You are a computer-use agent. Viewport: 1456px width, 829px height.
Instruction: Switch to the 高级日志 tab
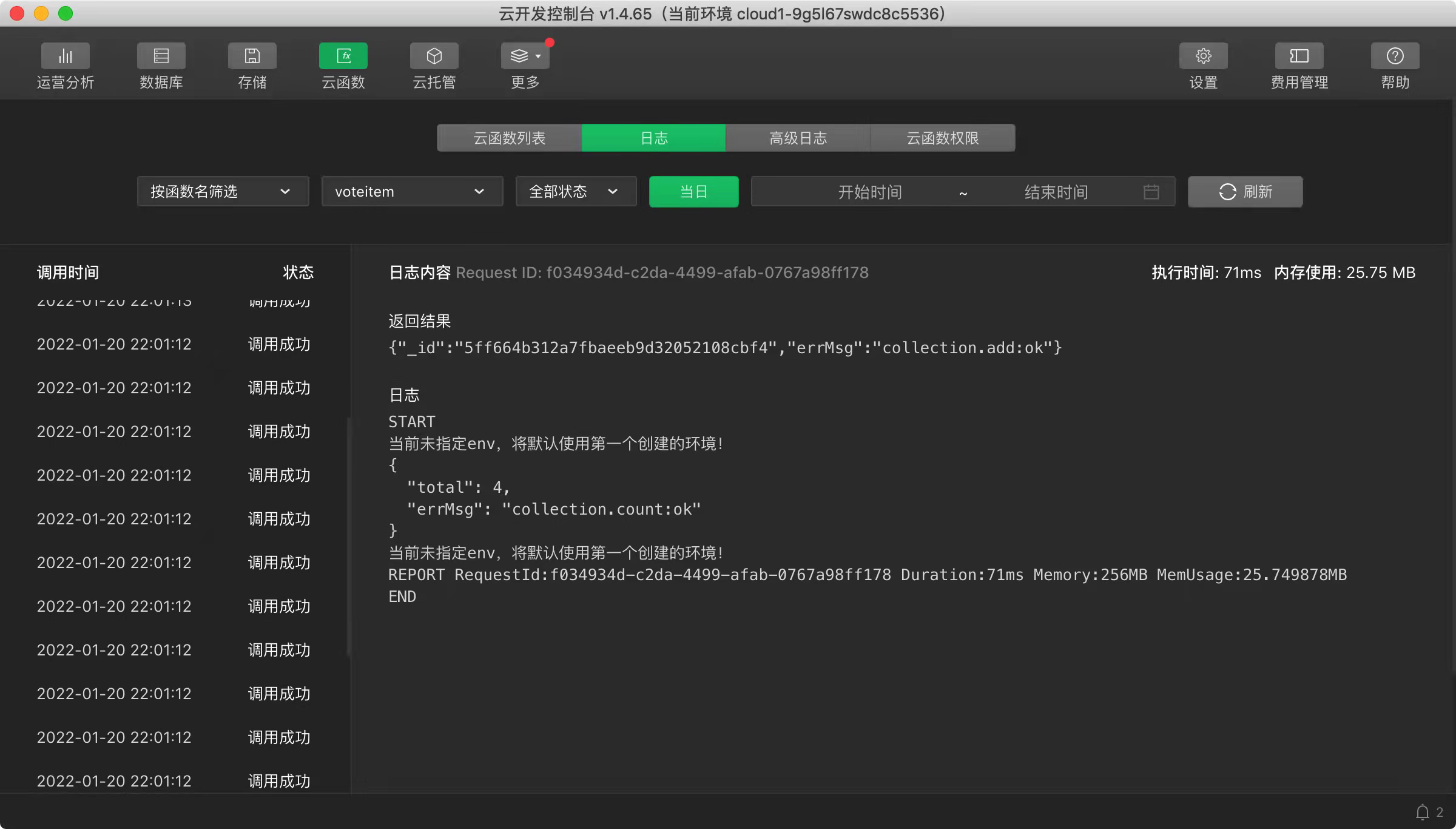tap(798, 138)
